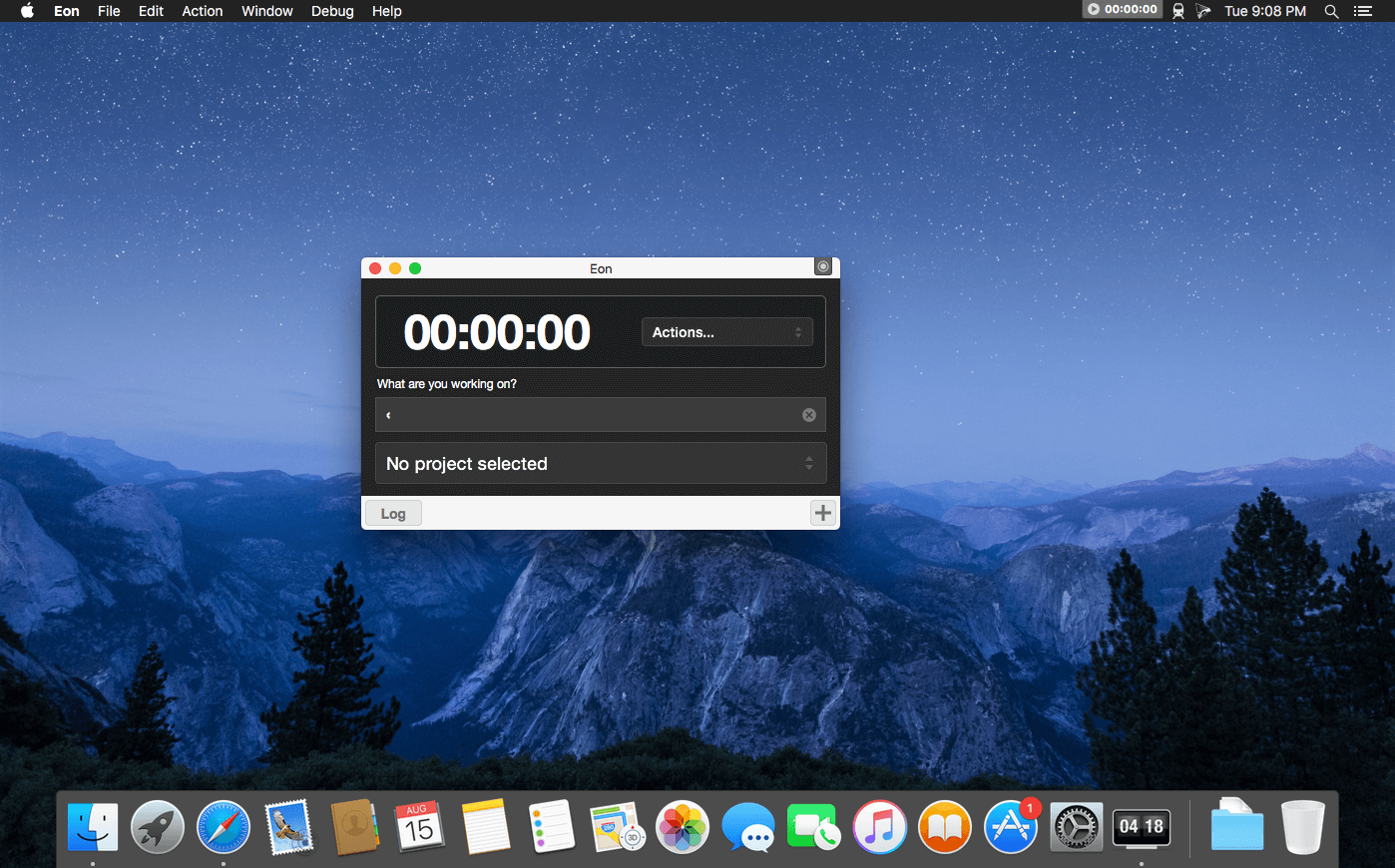Launch Safari from the Dock

click(224, 827)
